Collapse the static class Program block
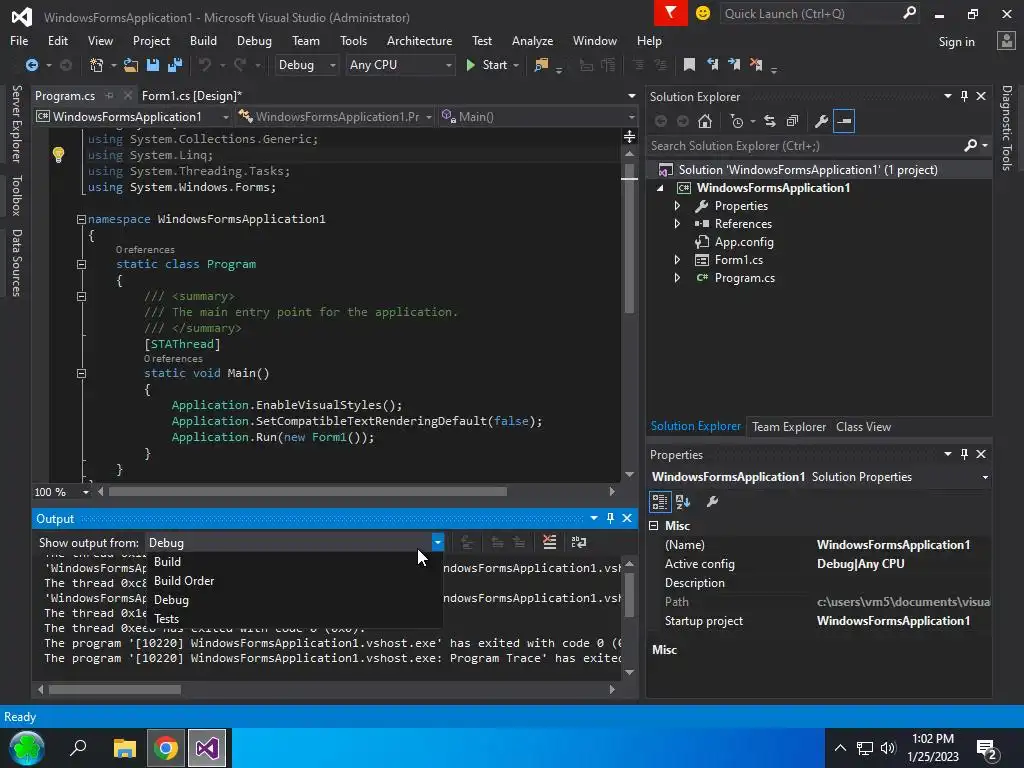 pos(81,264)
